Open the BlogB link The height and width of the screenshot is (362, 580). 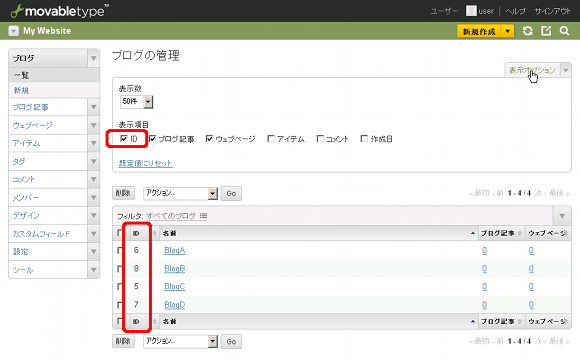coord(175,268)
